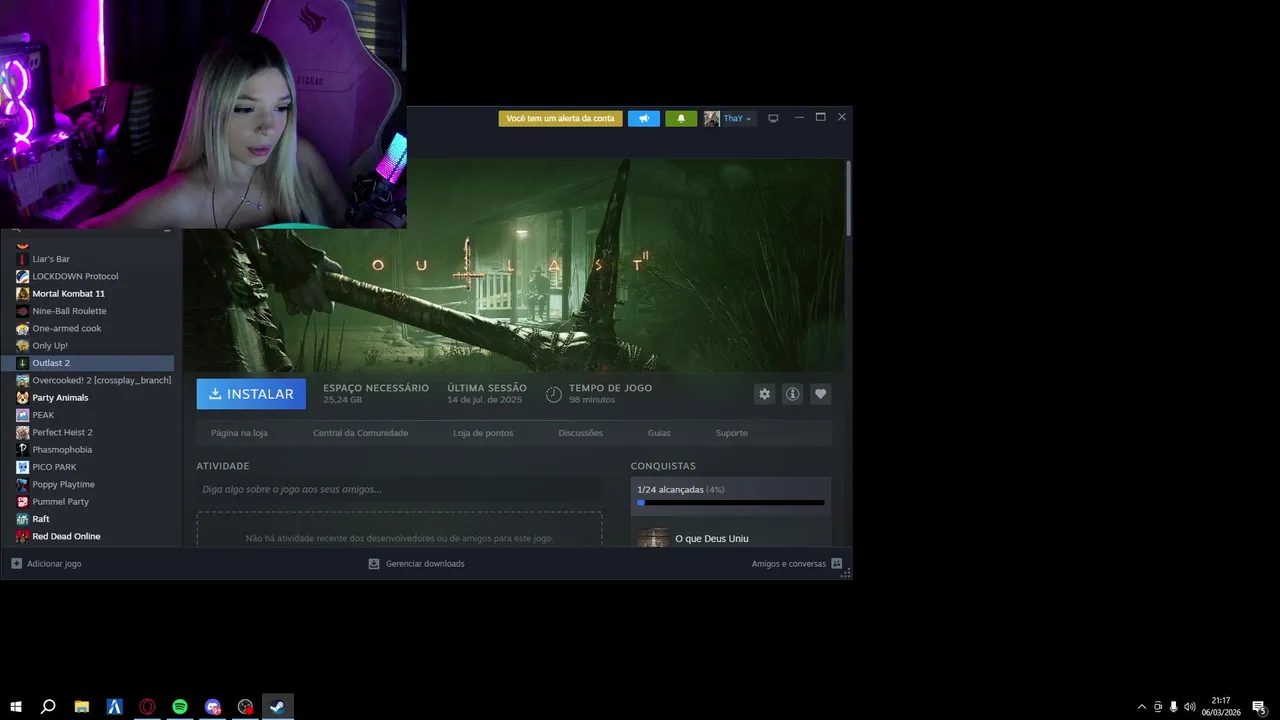Click the microphone tray icon
The image size is (1280, 720).
click(x=1173, y=707)
